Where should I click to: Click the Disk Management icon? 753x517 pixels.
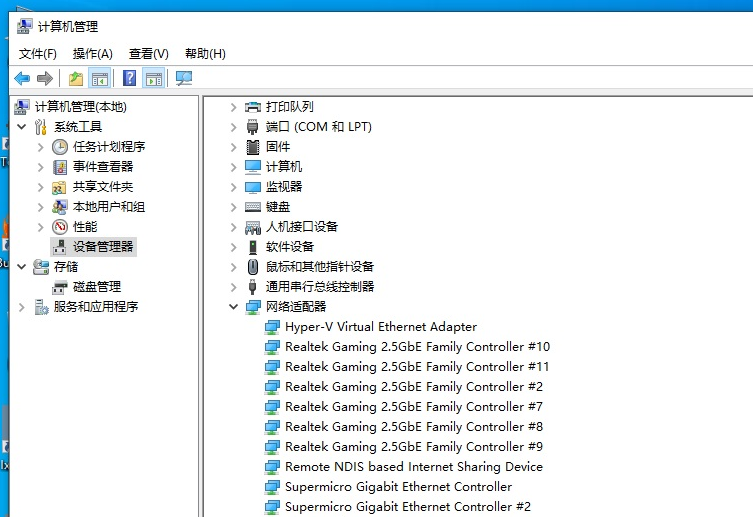(x=60, y=287)
